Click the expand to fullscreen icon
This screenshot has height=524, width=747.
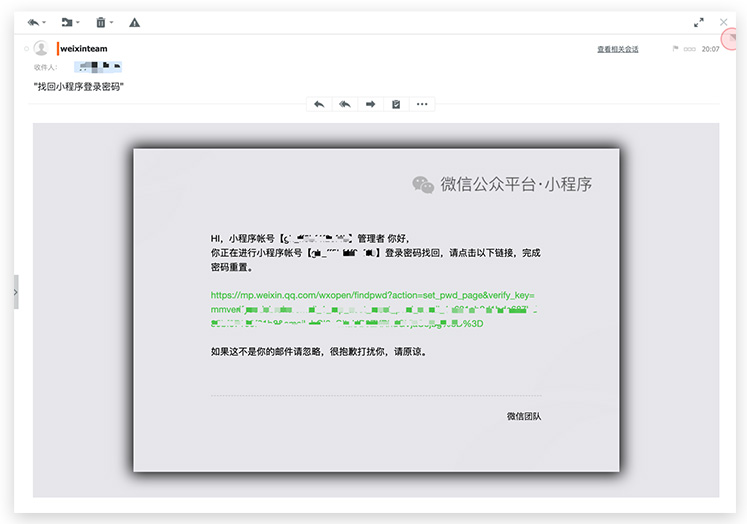click(x=698, y=22)
